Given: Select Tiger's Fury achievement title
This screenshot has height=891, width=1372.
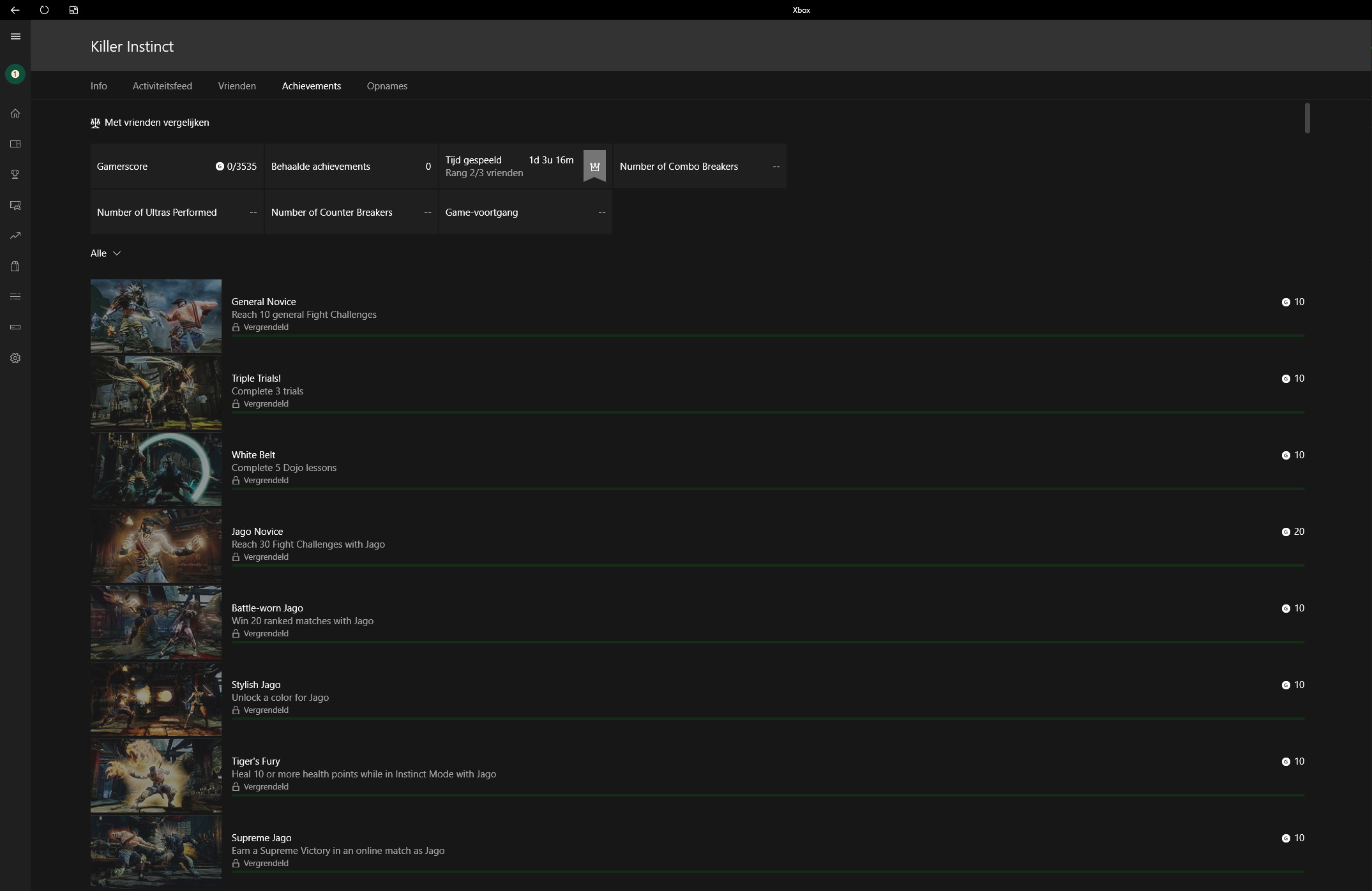Looking at the screenshot, I should tap(255, 761).
